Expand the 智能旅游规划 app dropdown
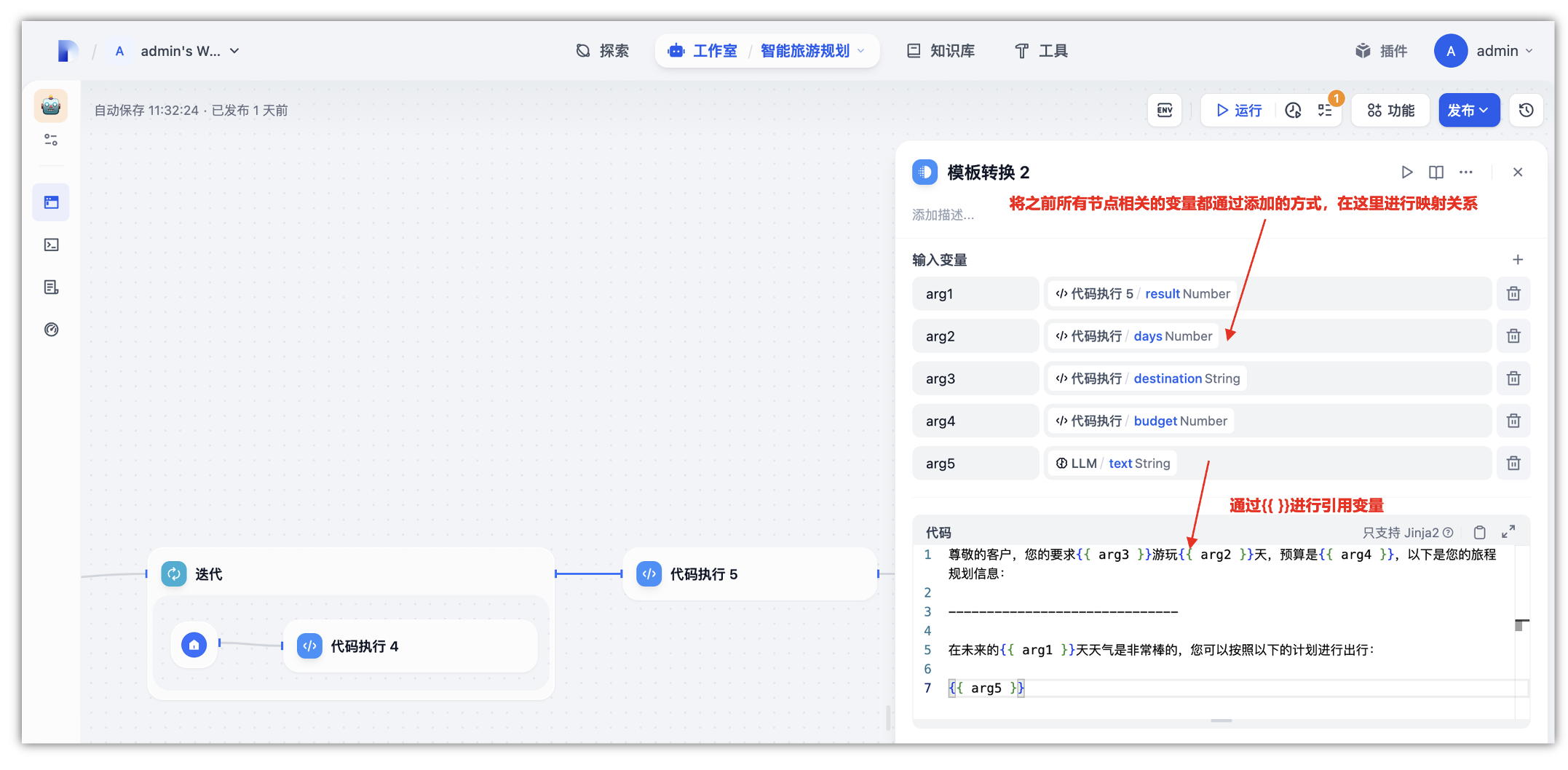The image size is (1568, 770). [813, 51]
